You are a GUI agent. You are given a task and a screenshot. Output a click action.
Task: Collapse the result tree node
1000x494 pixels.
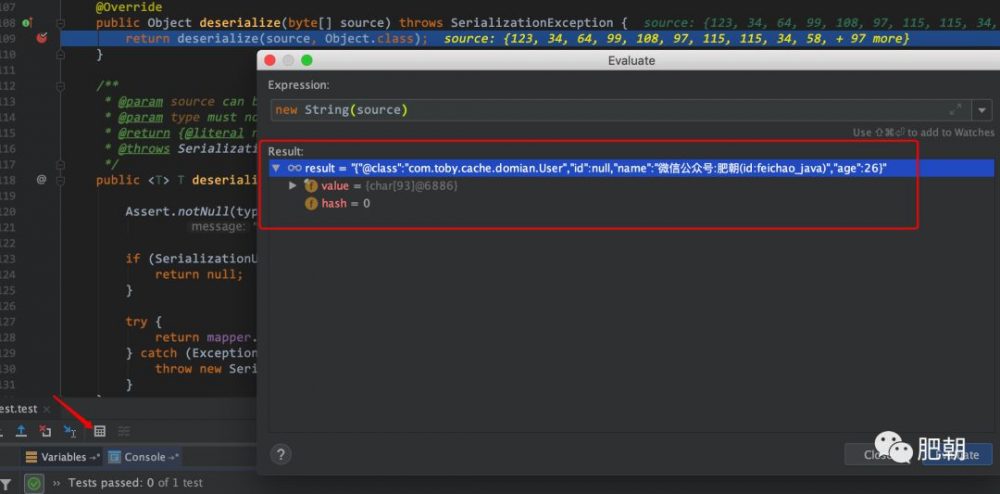(x=276, y=168)
